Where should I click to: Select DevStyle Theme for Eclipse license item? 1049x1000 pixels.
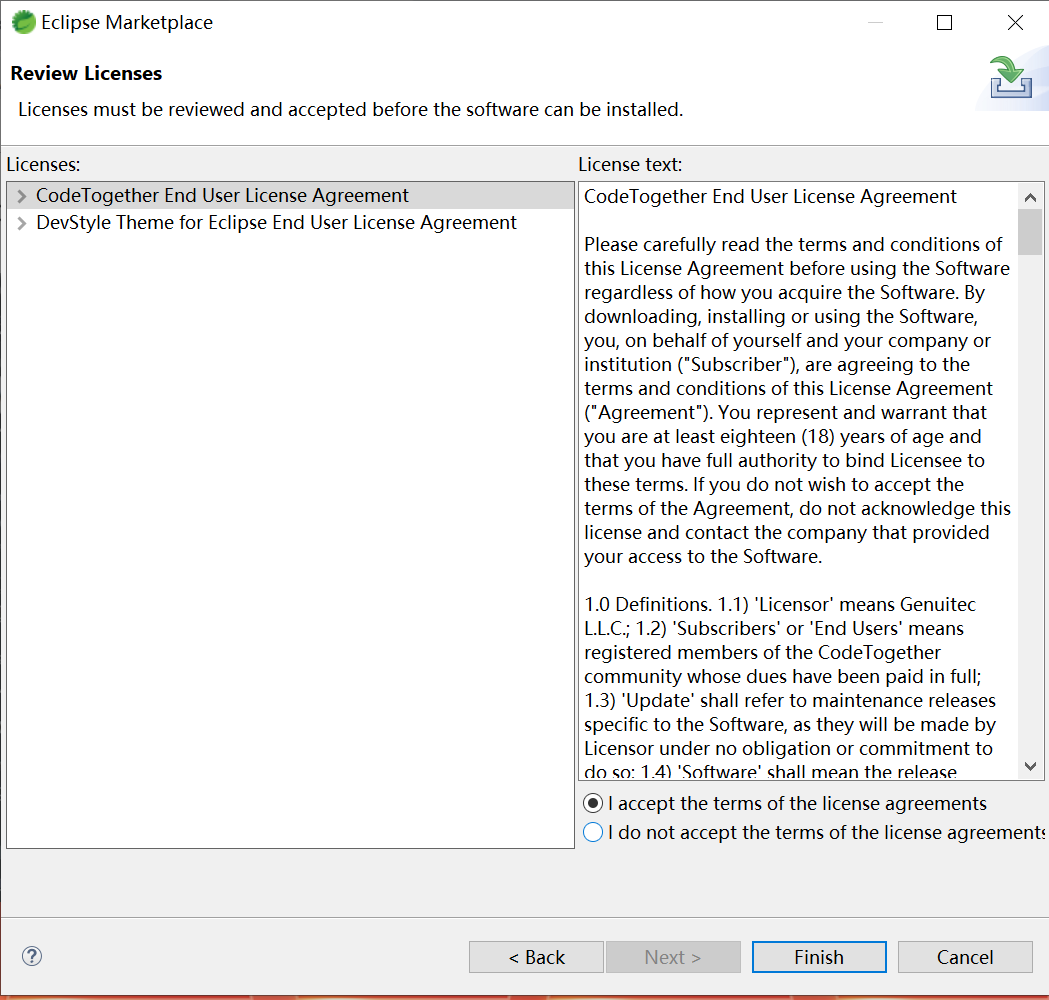(276, 223)
